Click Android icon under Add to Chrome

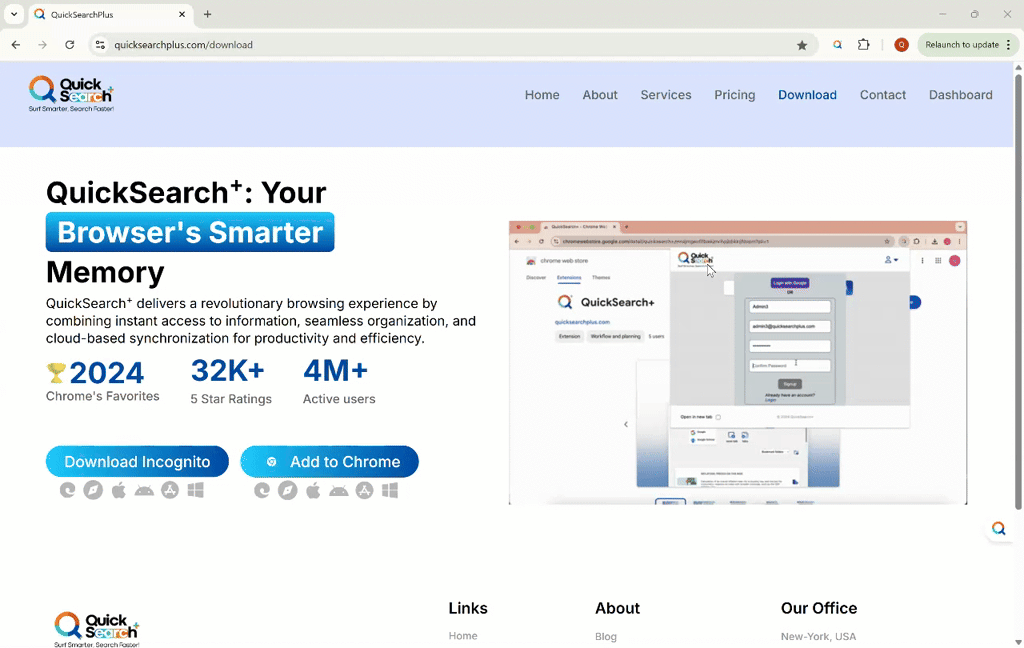(338, 491)
